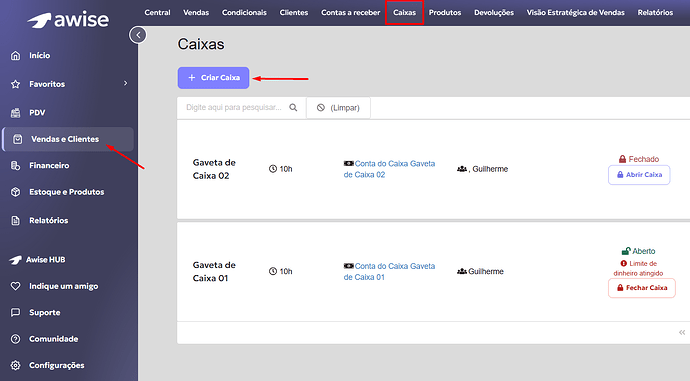Click the search magnifier icon
This screenshot has height=381, width=690.
[x=293, y=107]
